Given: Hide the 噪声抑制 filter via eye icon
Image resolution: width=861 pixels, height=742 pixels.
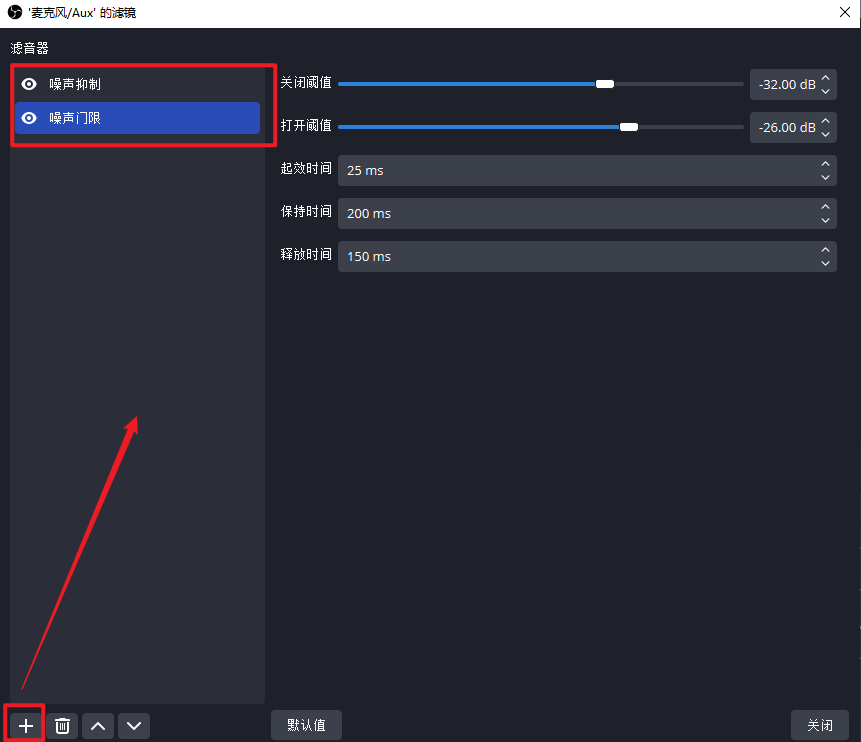Looking at the screenshot, I should 30,85.
